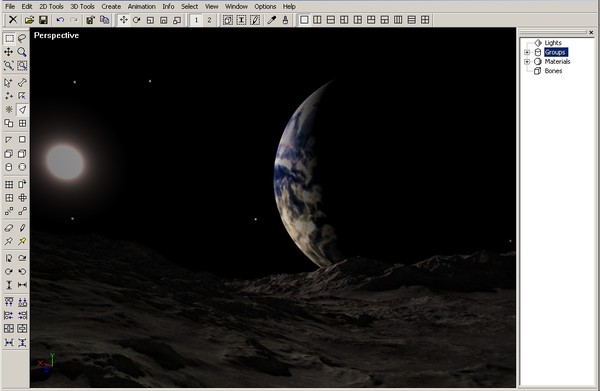The width and height of the screenshot is (600, 391).
Task: Expand the Groups tree node
Action: 527,52
